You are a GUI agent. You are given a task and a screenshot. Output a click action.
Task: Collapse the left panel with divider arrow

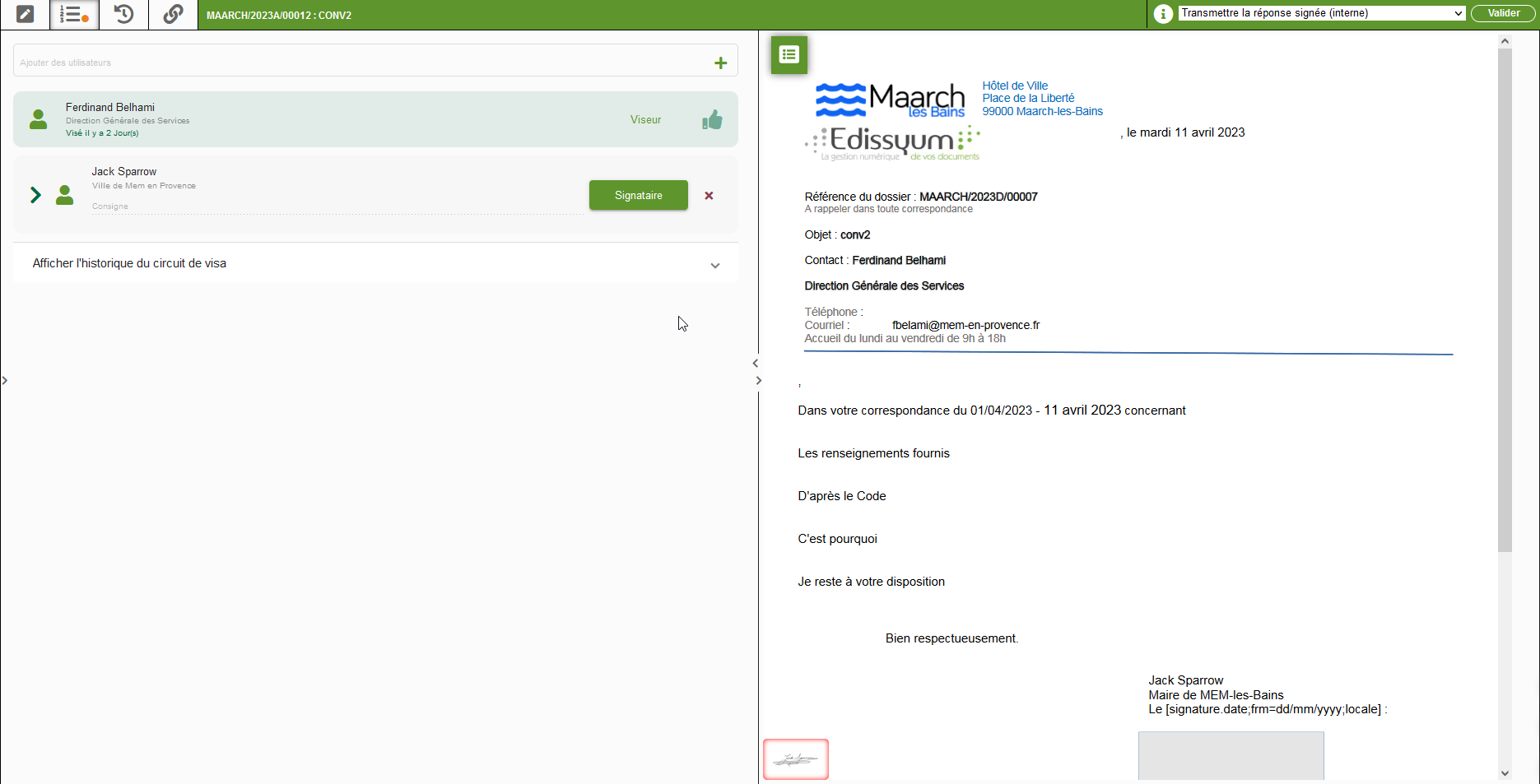tap(755, 363)
